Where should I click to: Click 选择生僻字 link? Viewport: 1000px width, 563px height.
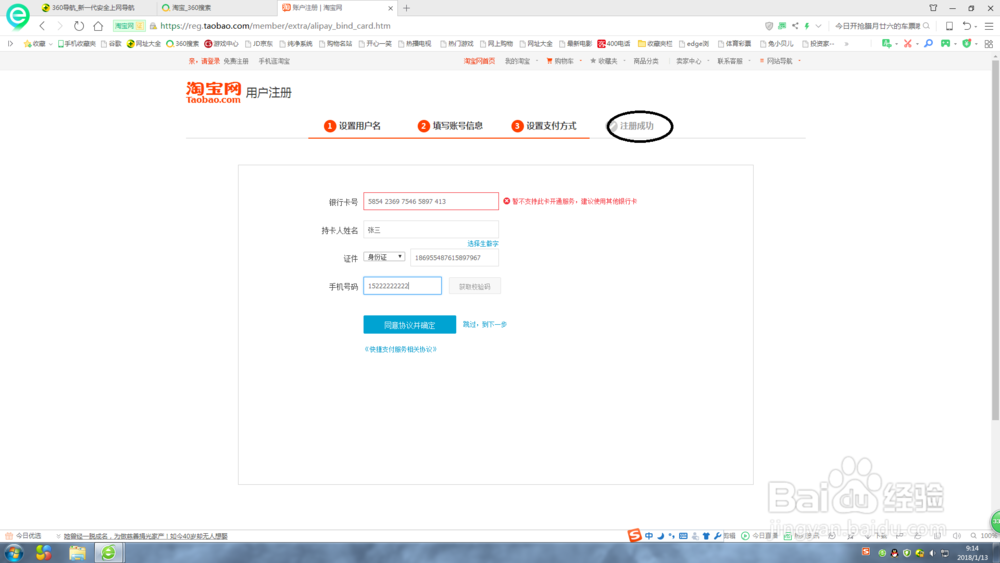tap(483, 244)
